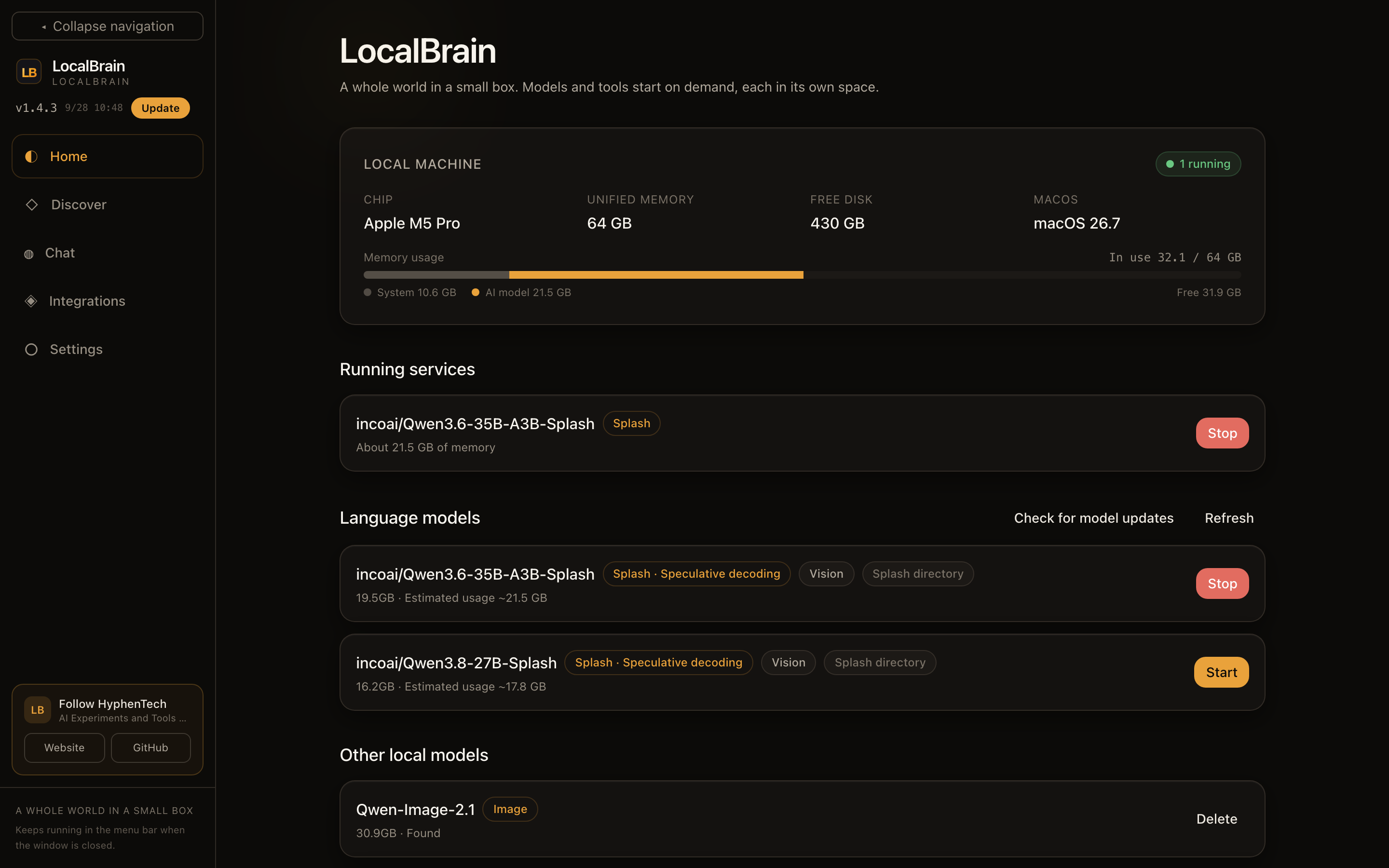Start the Qwen3.8-27B-Splash model
This screenshot has width=1389, height=868.
(1221, 672)
